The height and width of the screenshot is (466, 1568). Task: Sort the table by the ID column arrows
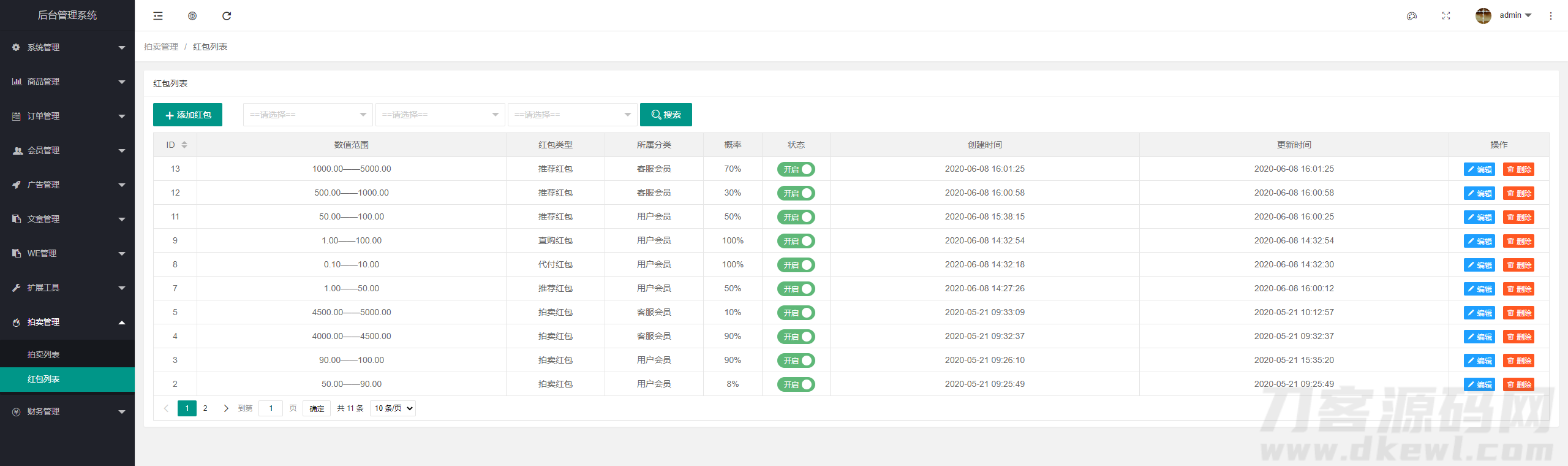[x=184, y=145]
